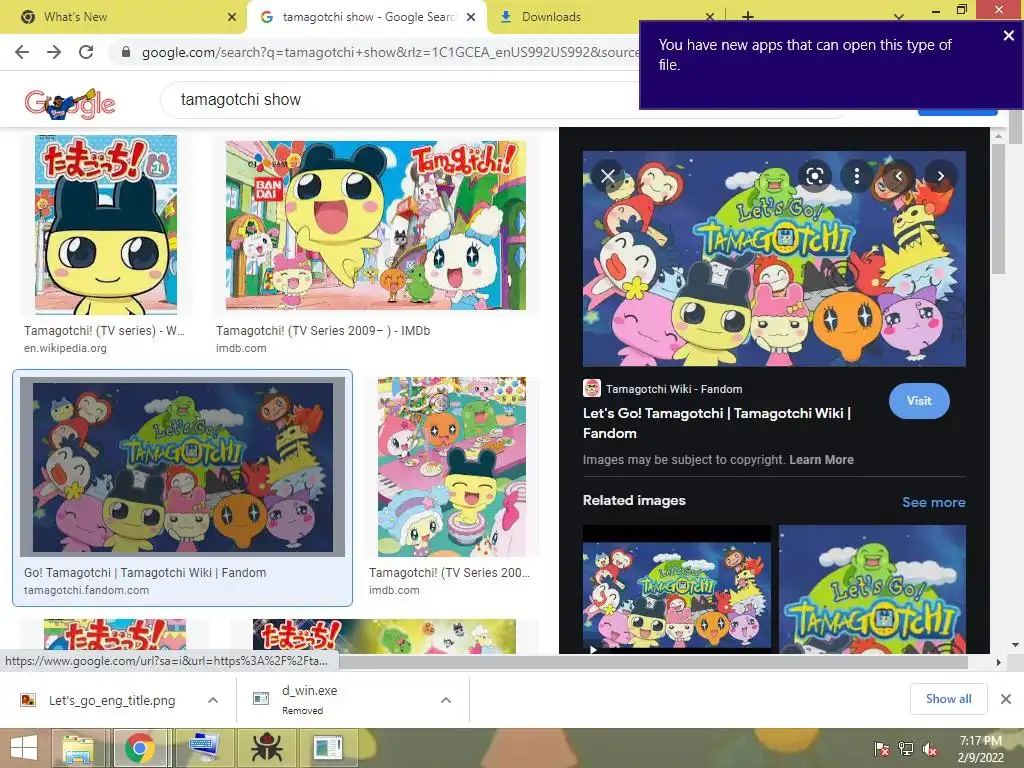Close the image preview panel
This screenshot has height=768, width=1024.
(607, 176)
